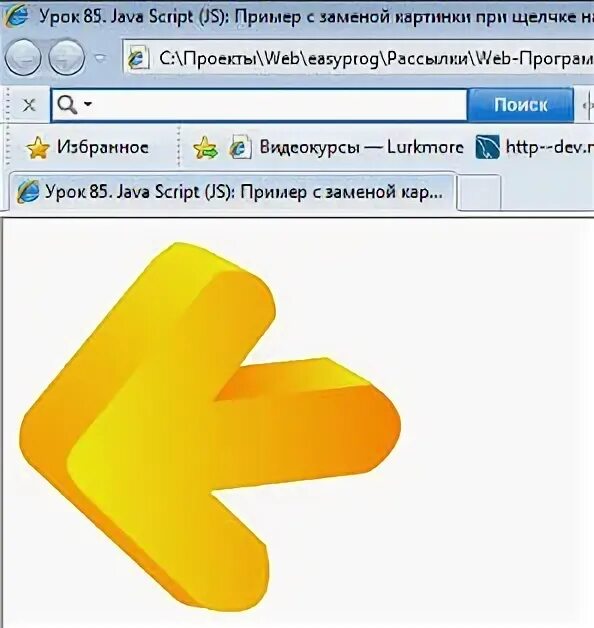Click the blue Поиск button

[x=521, y=105]
